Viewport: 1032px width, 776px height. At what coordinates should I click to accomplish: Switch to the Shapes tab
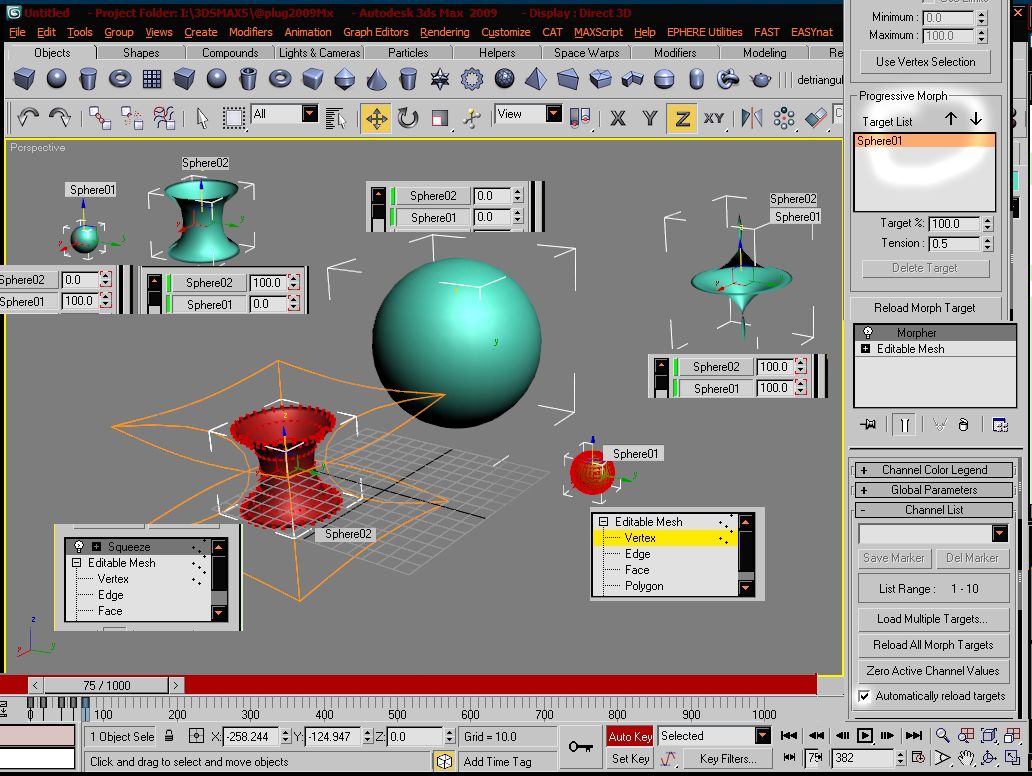(141, 53)
